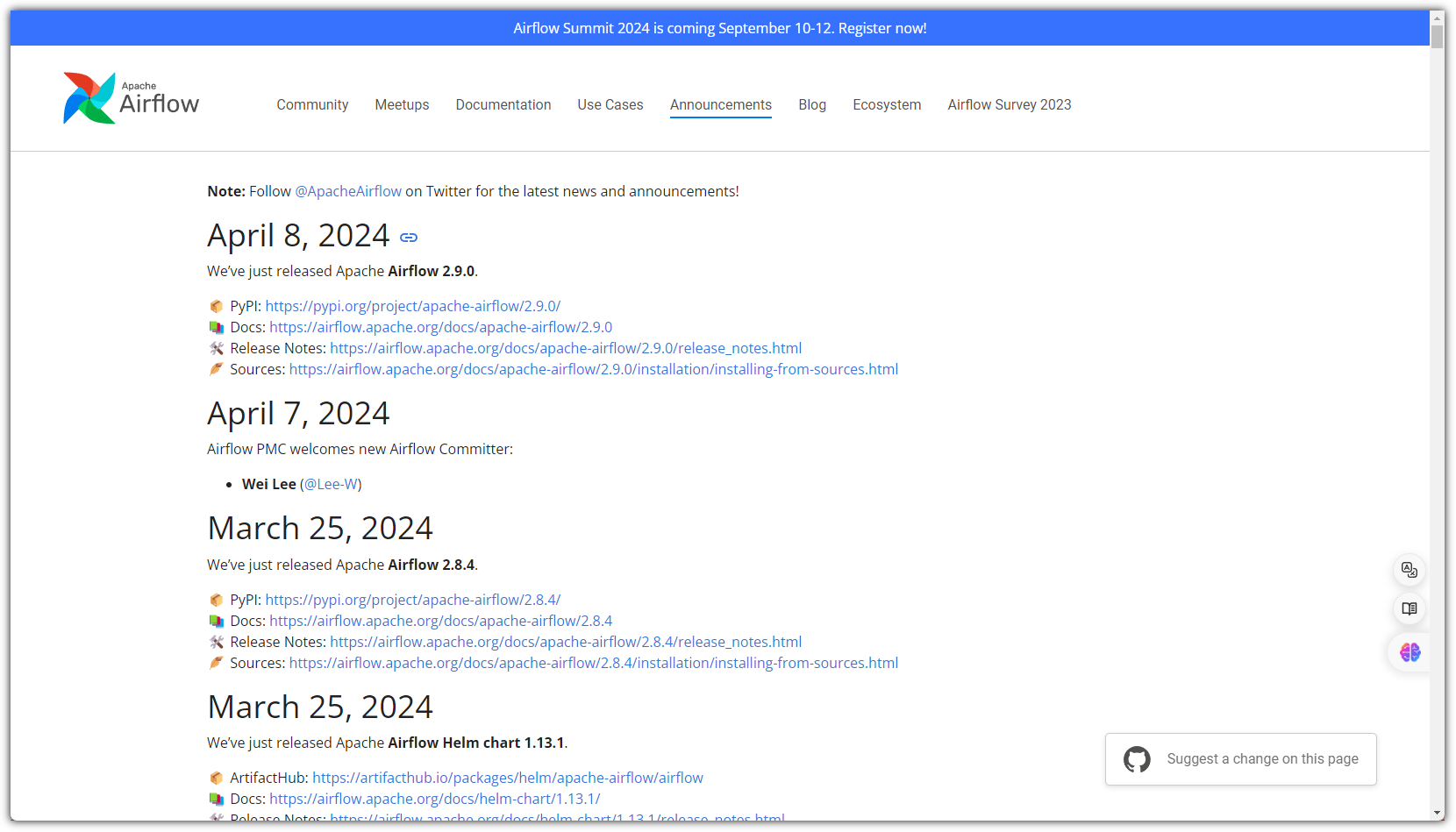Open Documentation in the navigation bar
This screenshot has height=832, width=1456.
pos(503,104)
